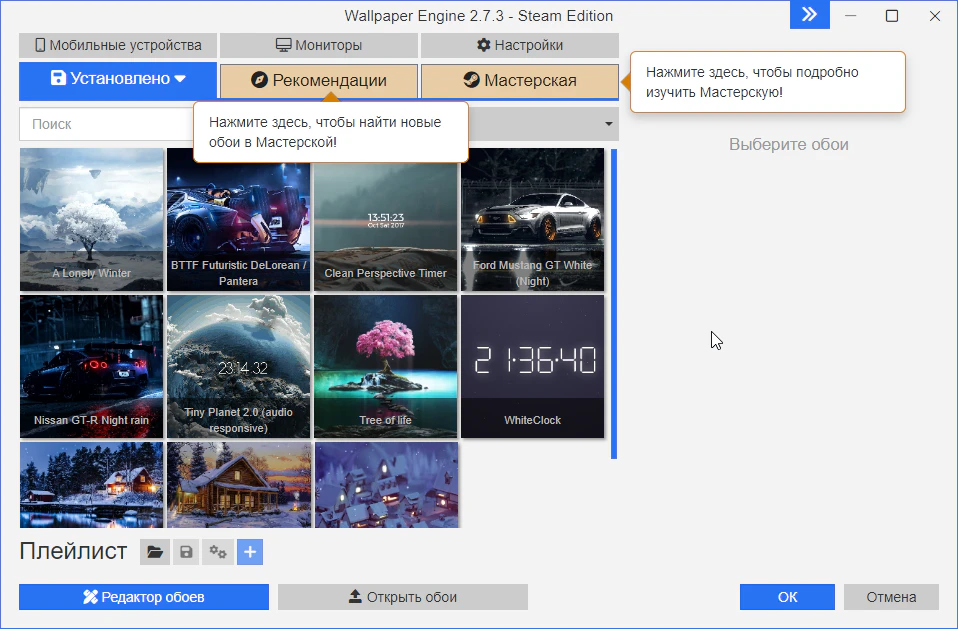Open playlist settings gears icon
958x629 pixels.
[218, 552]
